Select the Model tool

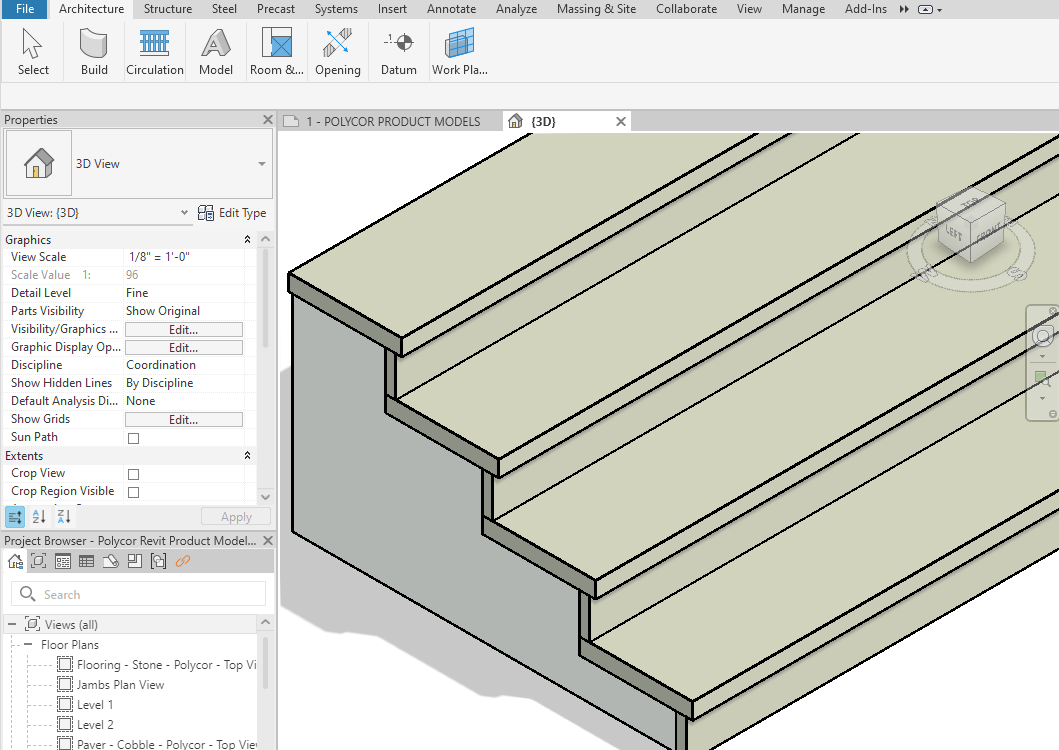click(x=215, y=50)
